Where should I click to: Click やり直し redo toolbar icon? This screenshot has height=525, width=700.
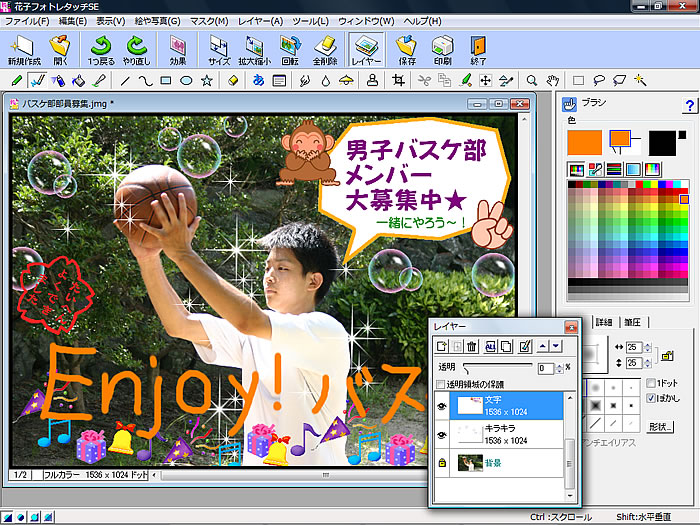point(137,50)
